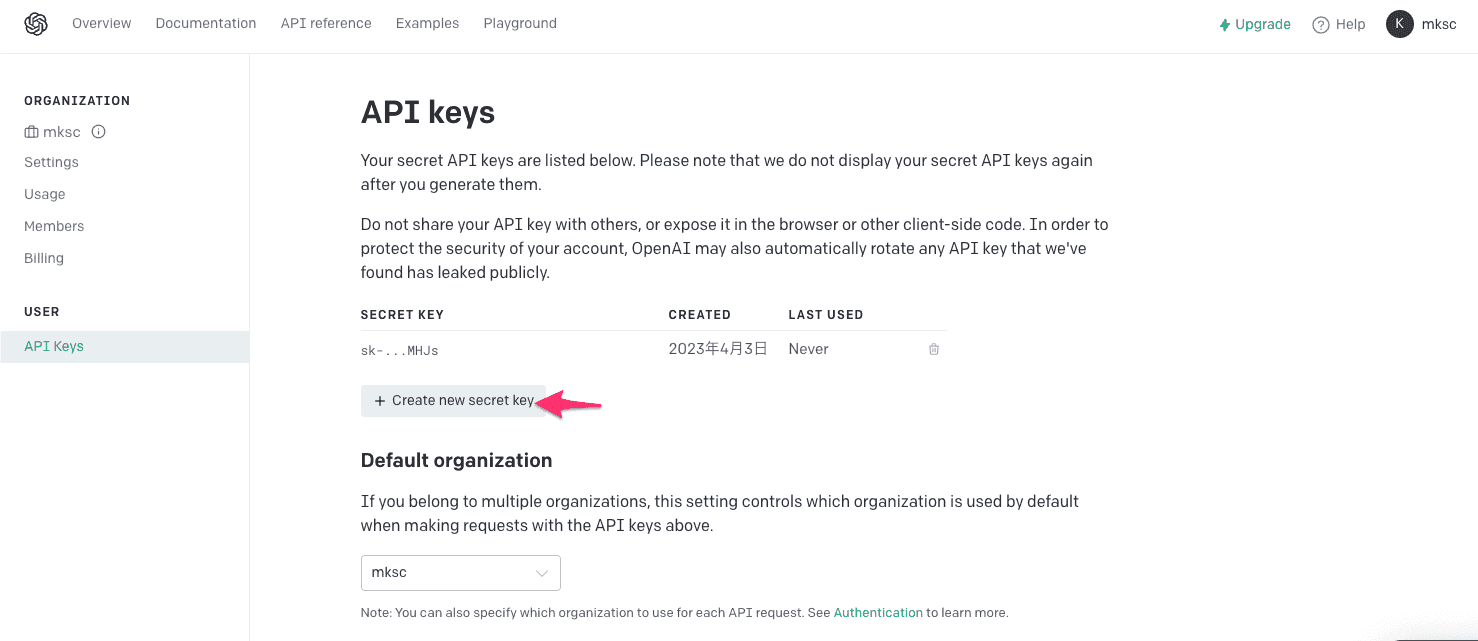Viewport: 1478px width, 641px height.
Task: Open API reference in top navigation
Action: [326, 23]
